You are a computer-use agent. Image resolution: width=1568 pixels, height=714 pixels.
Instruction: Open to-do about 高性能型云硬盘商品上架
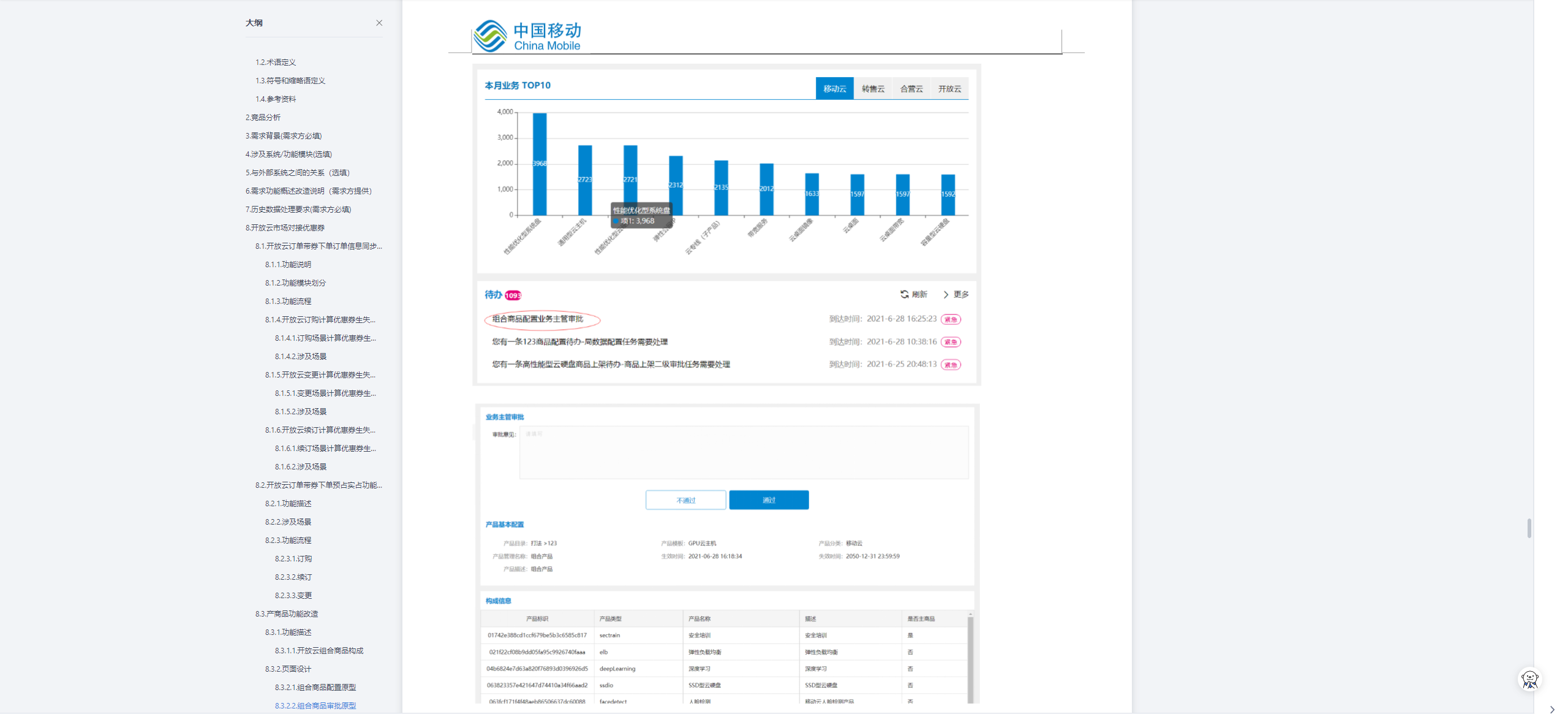point(611,364)
